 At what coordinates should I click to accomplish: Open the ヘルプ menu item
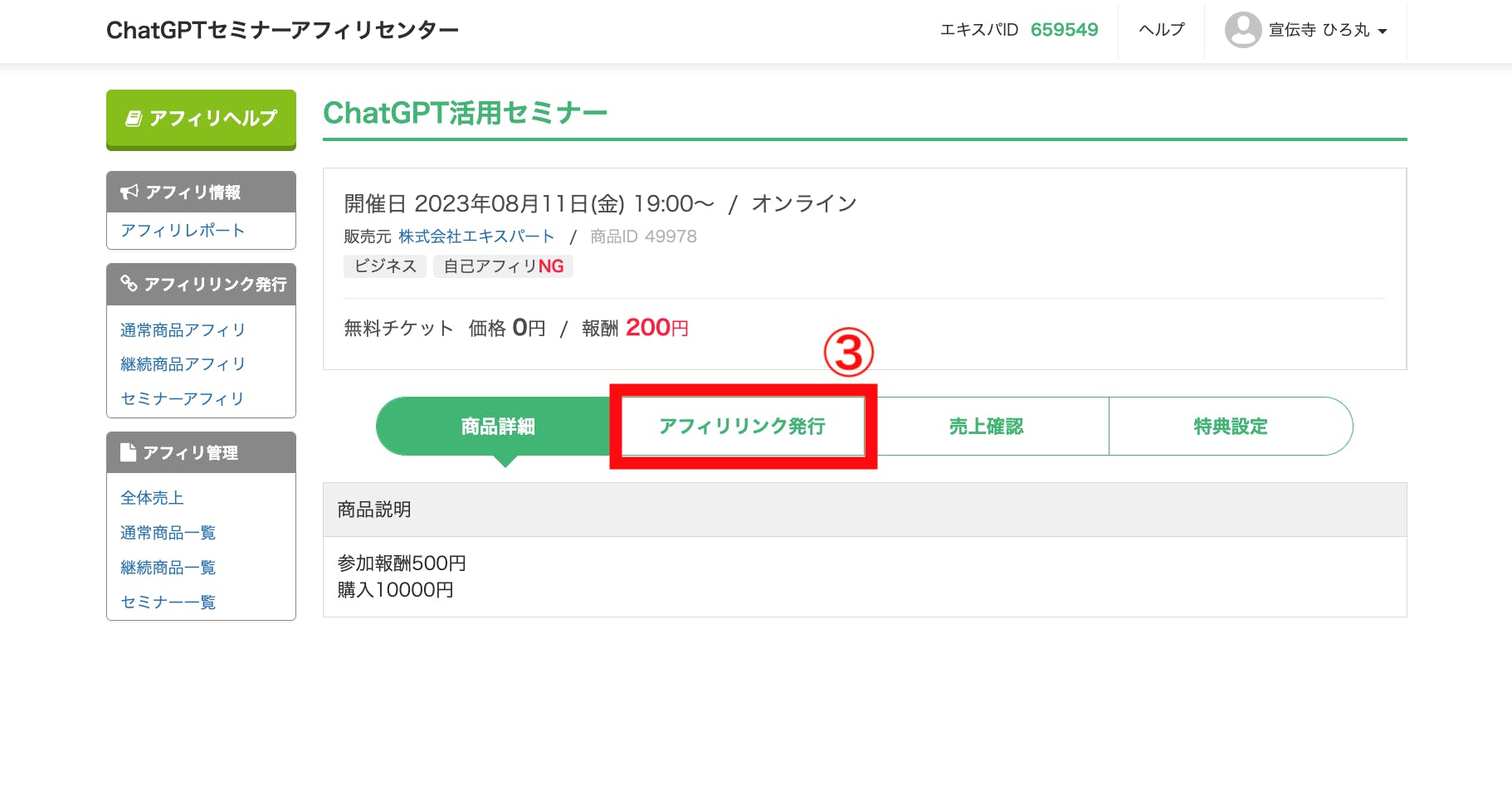pos(1162,30)
